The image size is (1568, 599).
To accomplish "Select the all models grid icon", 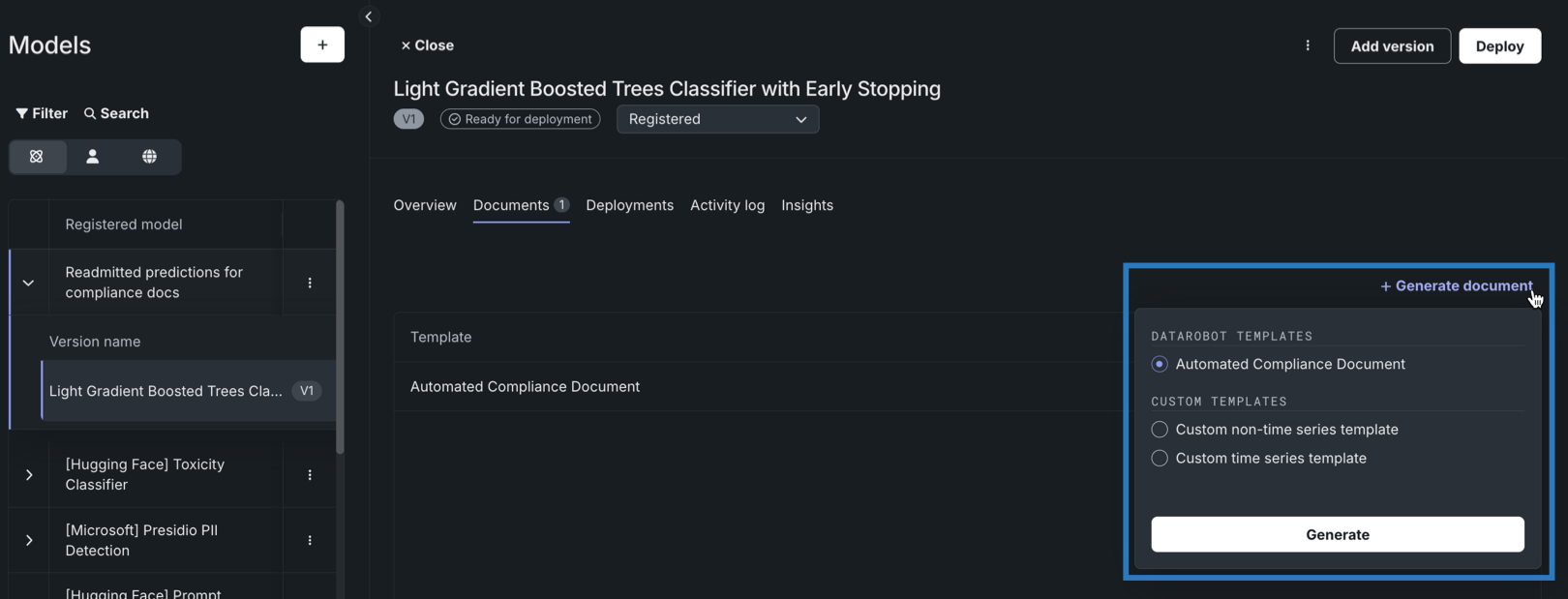I will coord(37,157).
